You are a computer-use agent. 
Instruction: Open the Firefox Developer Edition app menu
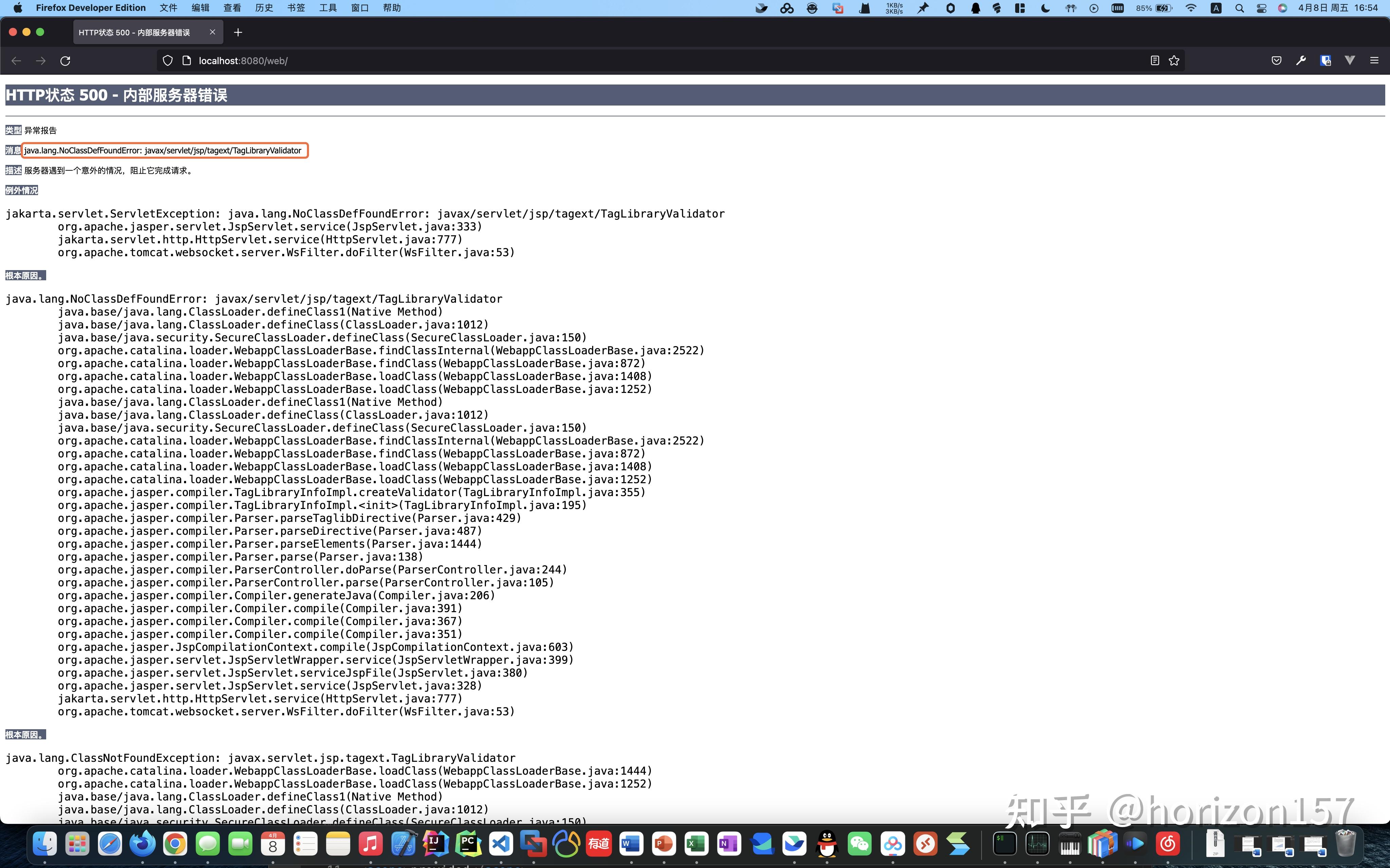(91, 8)
